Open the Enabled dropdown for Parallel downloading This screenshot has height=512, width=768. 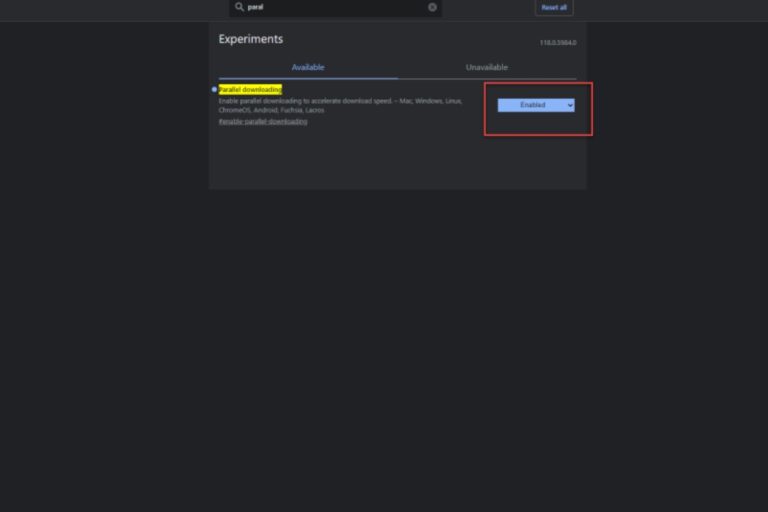point(536,105)
